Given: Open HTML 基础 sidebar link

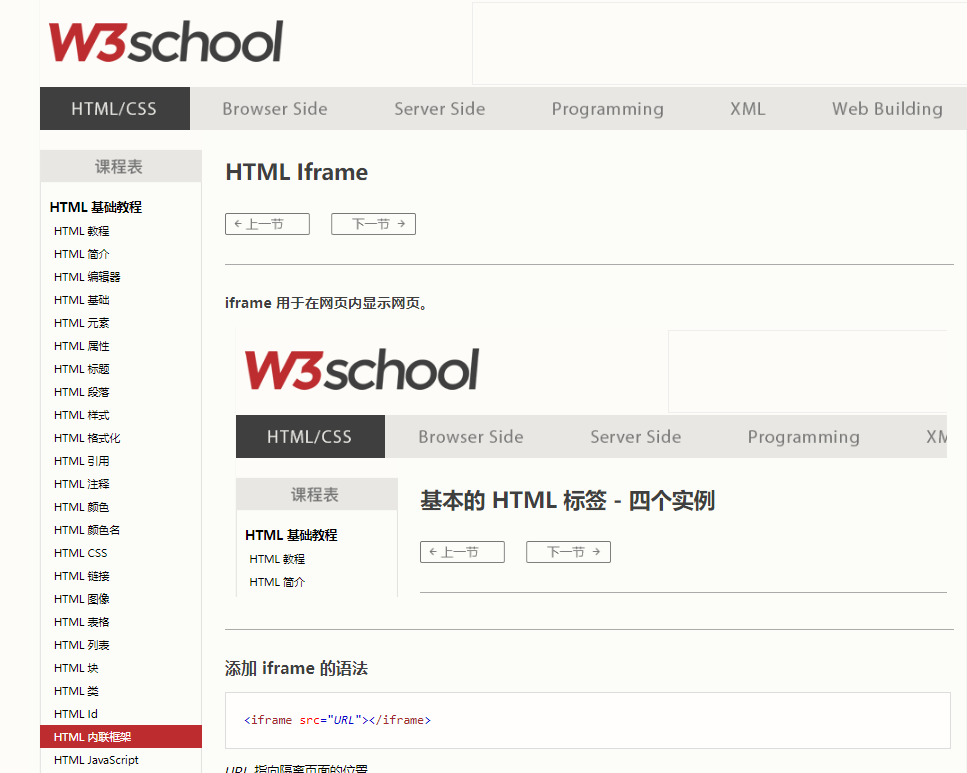Looking at the screenshot, I should (x=81, y=300).
